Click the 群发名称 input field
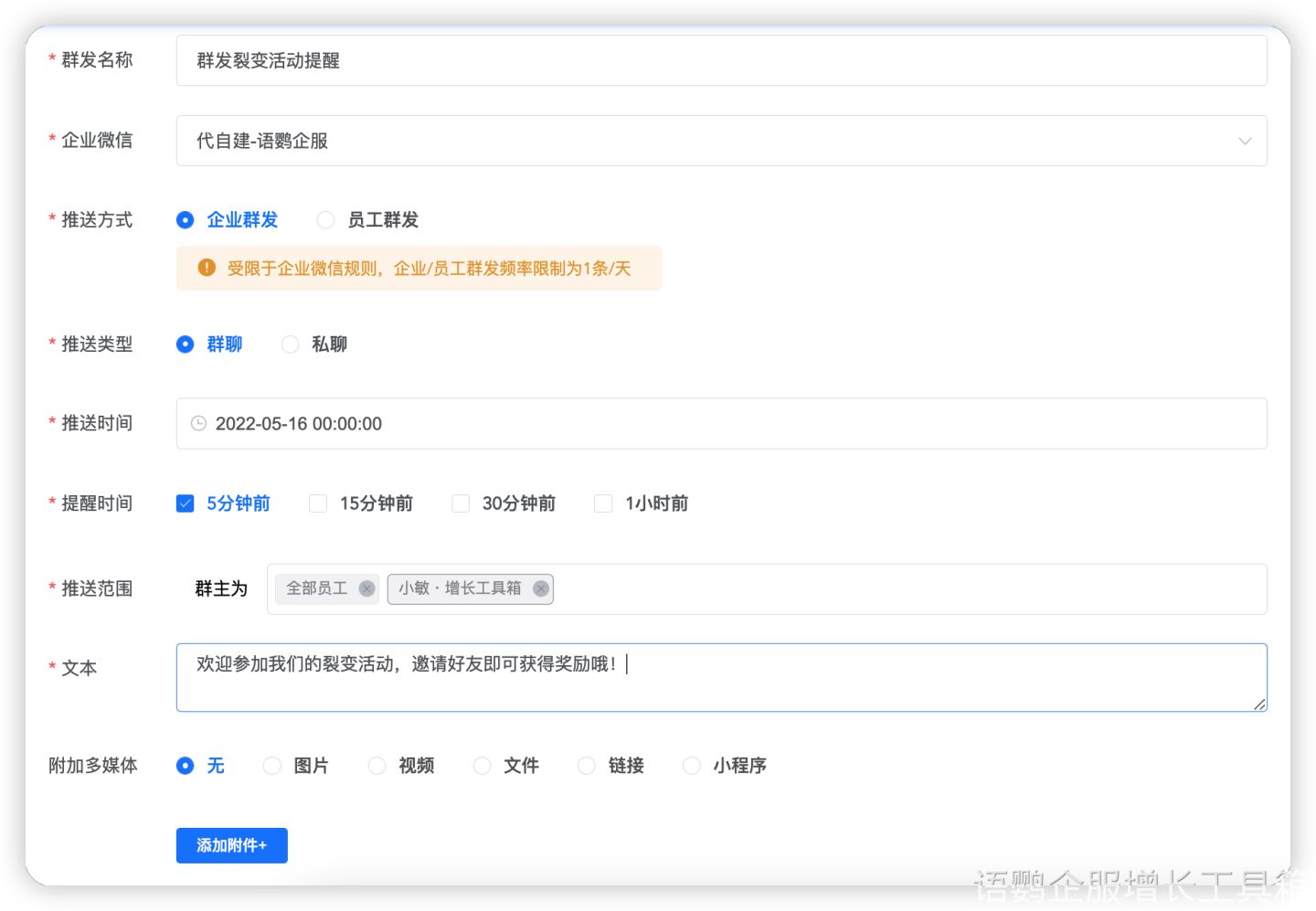Screen dimensions: 1316x911 (x=720, y=60)
